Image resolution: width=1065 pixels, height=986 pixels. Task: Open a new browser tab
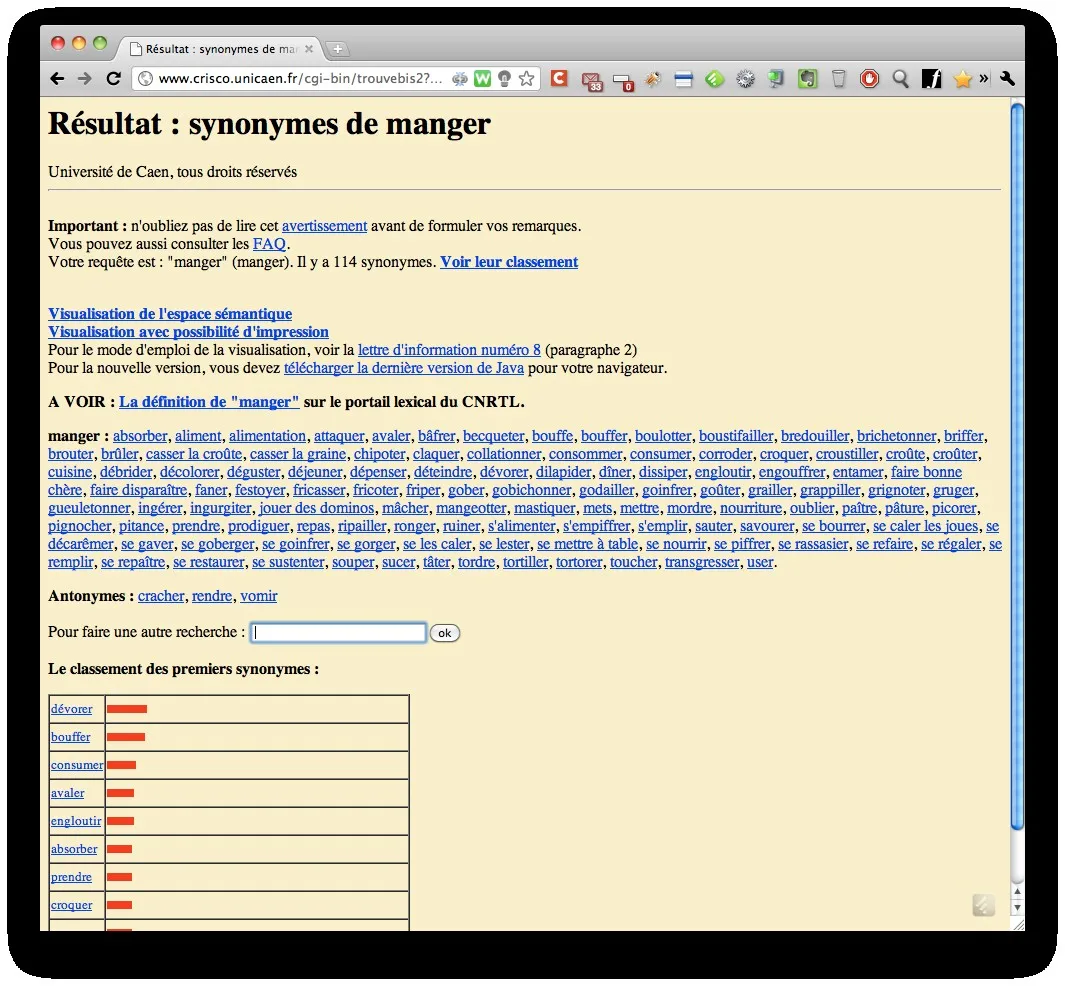coord(338,49)
